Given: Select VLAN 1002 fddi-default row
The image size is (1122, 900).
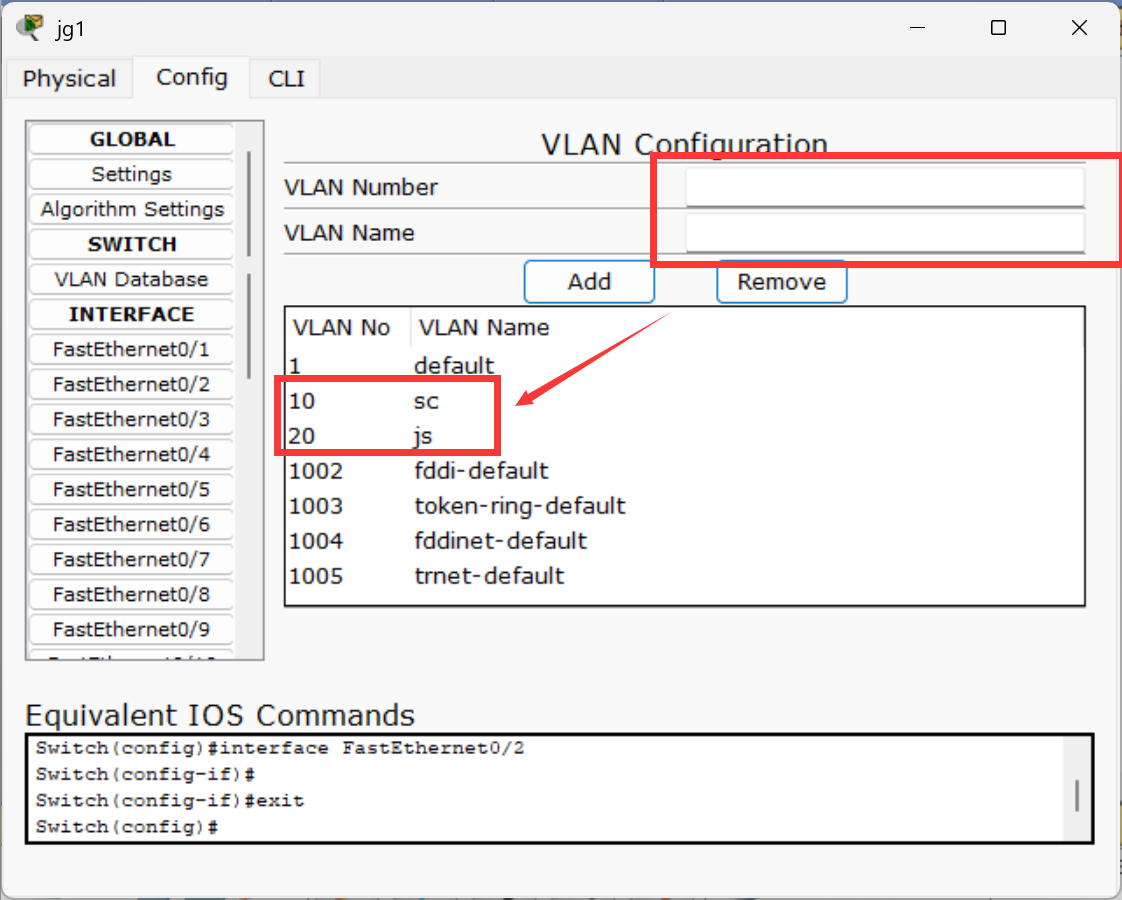Looking at the screenshot, I should [x=685, y=471].
